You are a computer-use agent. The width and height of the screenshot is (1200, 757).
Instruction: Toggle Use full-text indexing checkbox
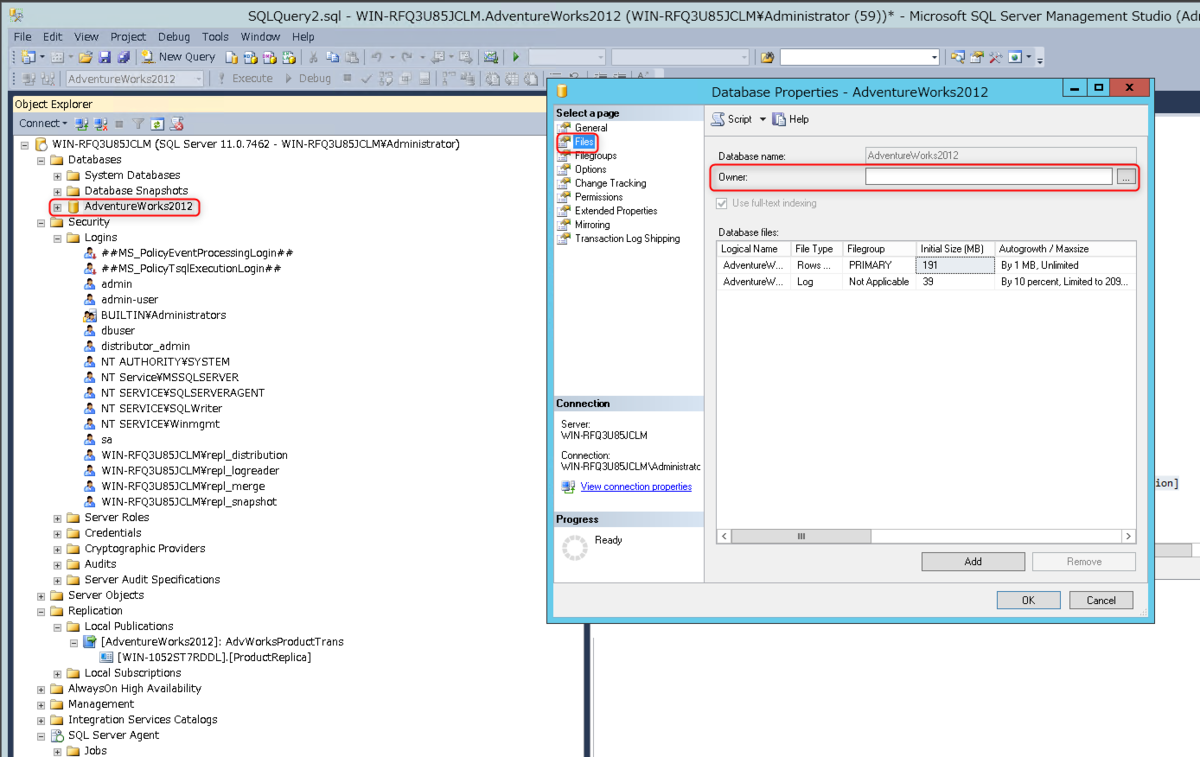(722, 203)
